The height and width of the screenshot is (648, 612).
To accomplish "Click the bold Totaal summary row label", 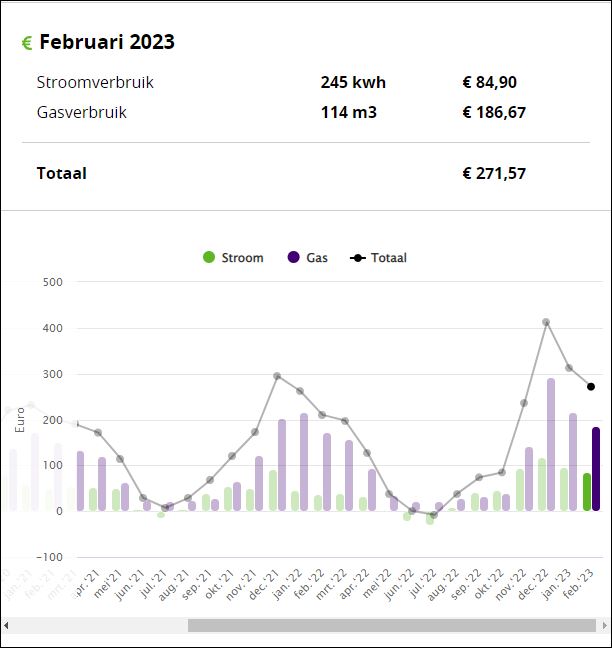I will [x=61, y=173].
